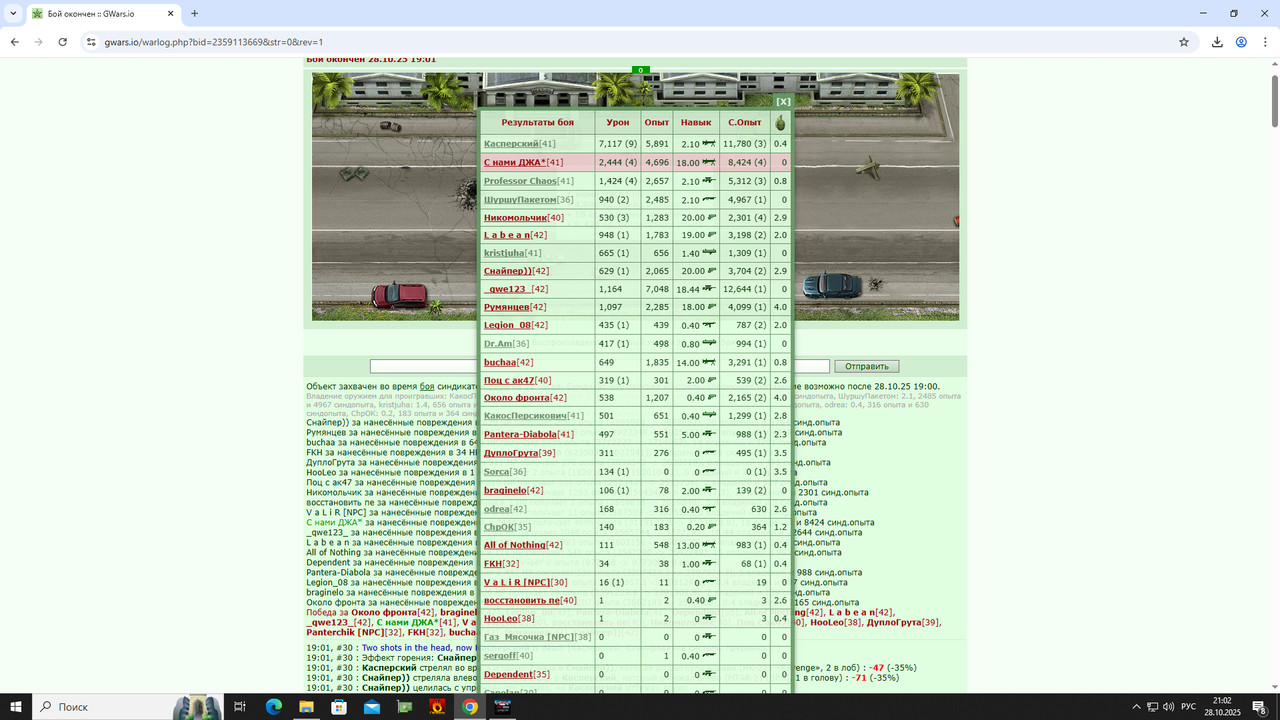
Task: Click the 'Навык' column header
Action: coord(696,122)
